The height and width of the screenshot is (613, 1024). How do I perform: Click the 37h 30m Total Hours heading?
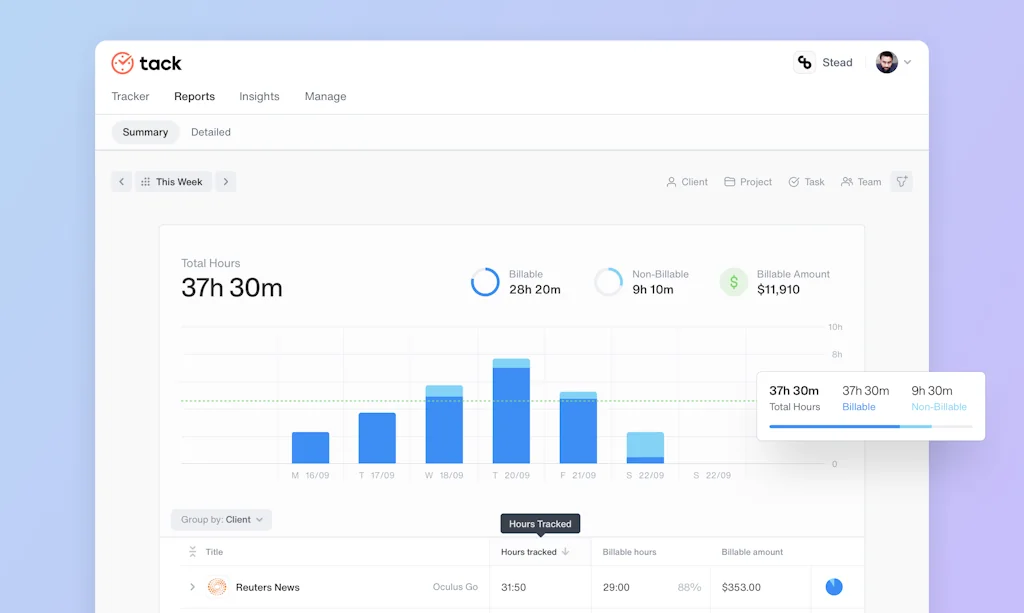[x=232, y=288]
